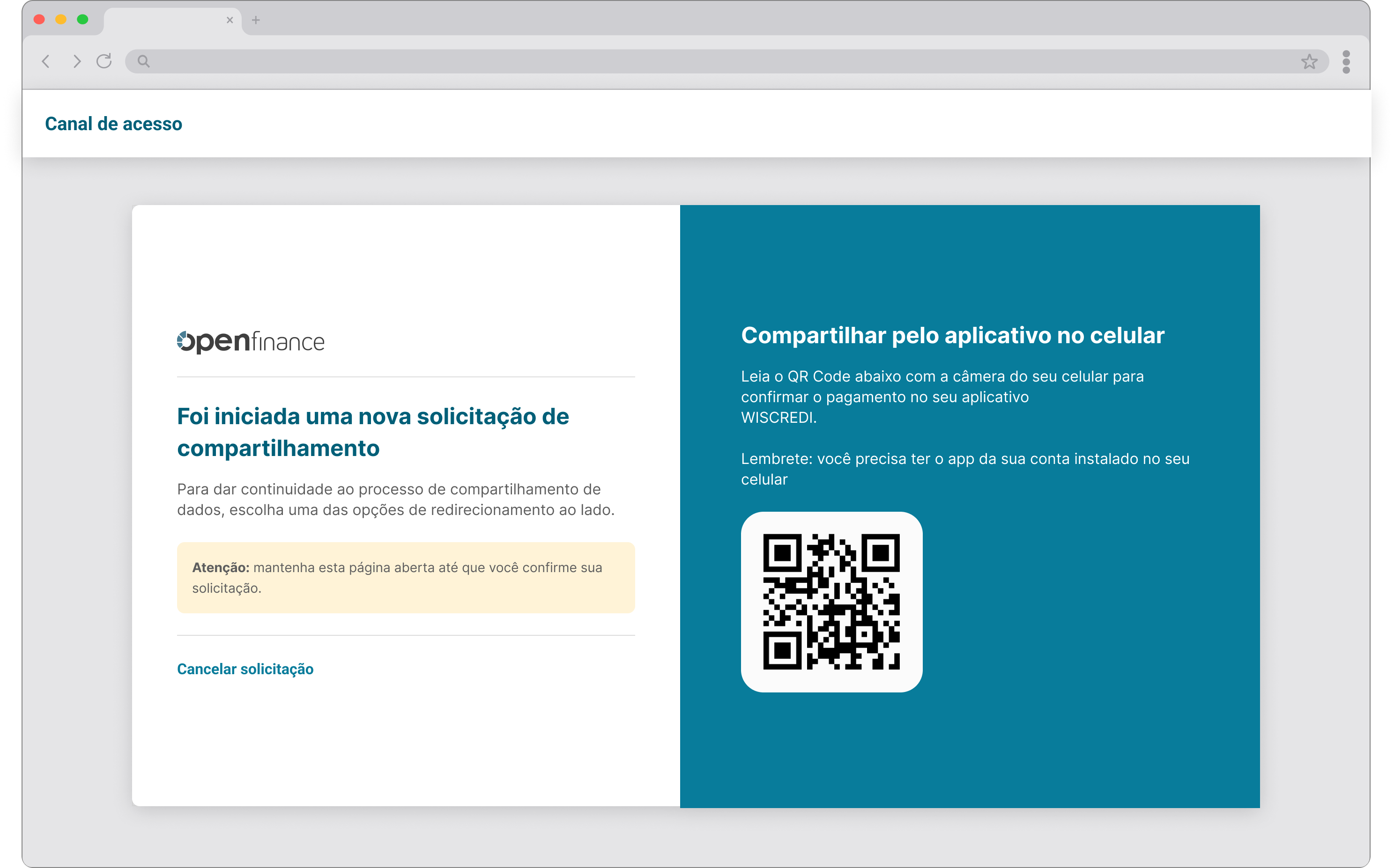Click the 'Lembrete: você precisa ter o app' reminder
Viewport: 1394px width, 868px height.
coord(965,469)
